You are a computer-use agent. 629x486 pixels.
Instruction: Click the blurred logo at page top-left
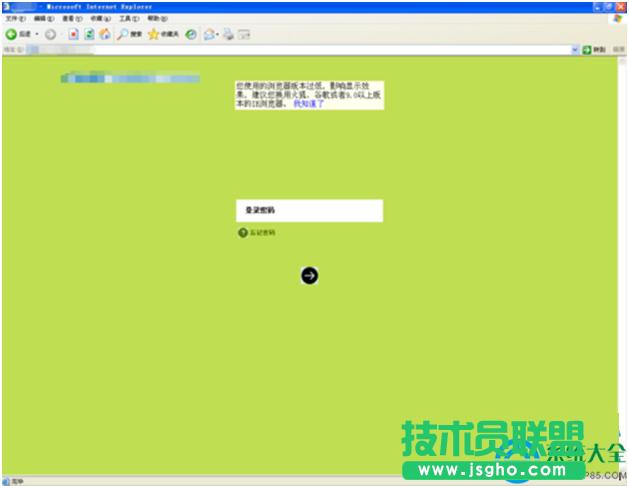point(130,77)
